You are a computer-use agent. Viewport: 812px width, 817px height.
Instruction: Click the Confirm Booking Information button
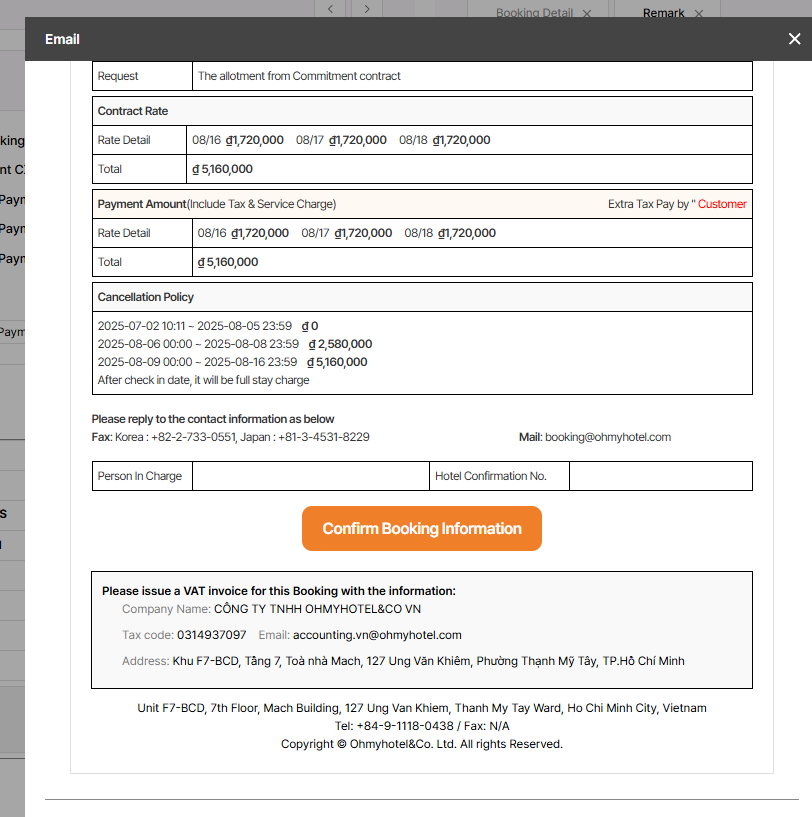click(421, 528)
